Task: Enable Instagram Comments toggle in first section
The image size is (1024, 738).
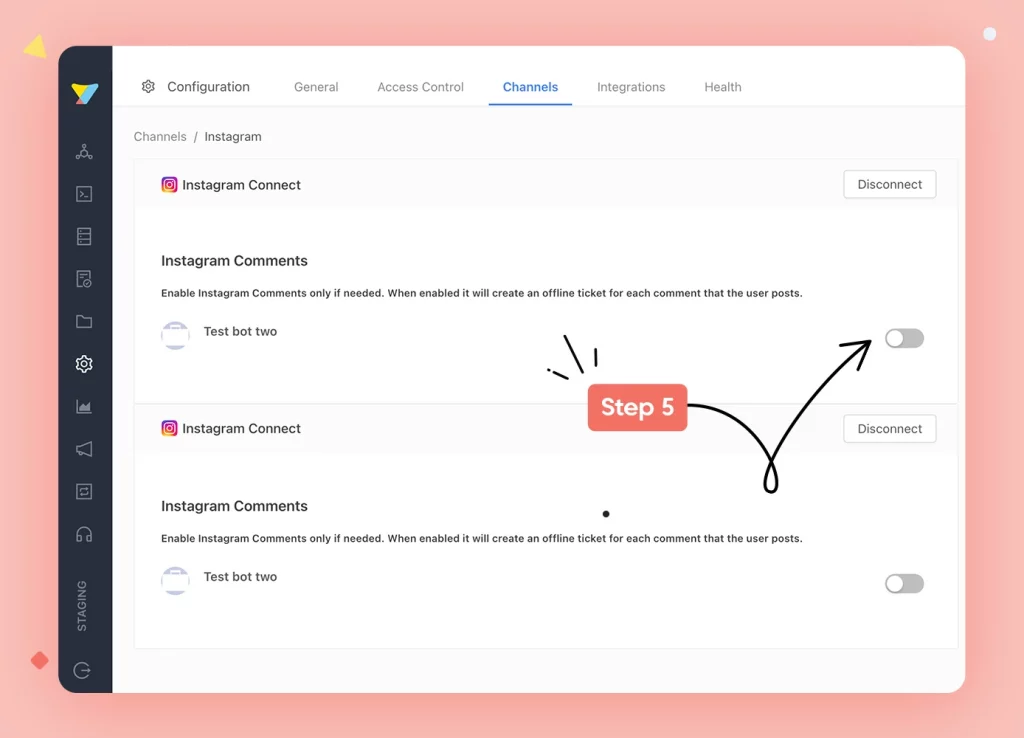Action: [x=904, y=338]
